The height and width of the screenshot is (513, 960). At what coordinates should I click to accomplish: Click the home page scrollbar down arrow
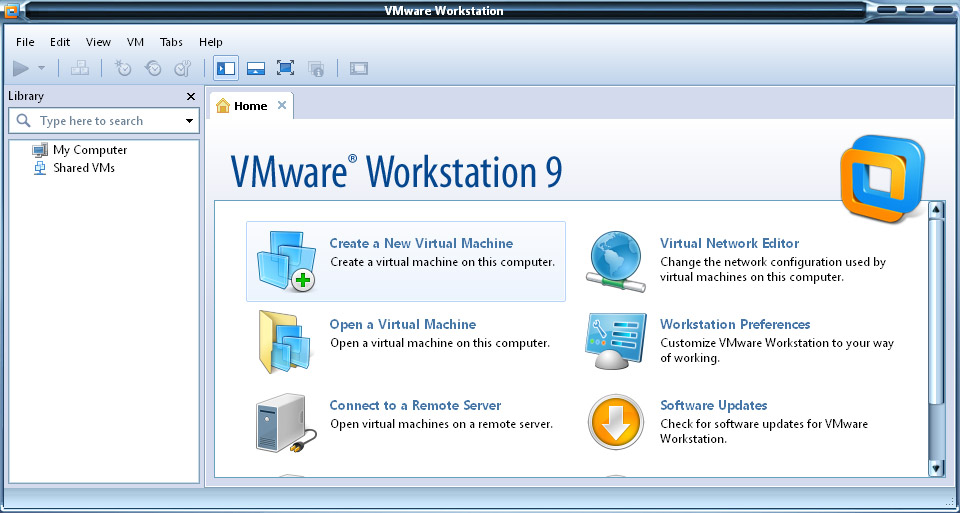(936, 468)
